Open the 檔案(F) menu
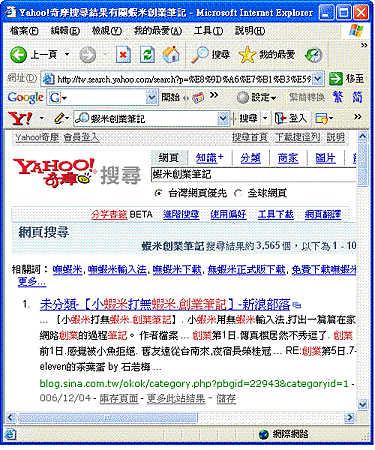375x450 pixels. (x=24, y=31)
